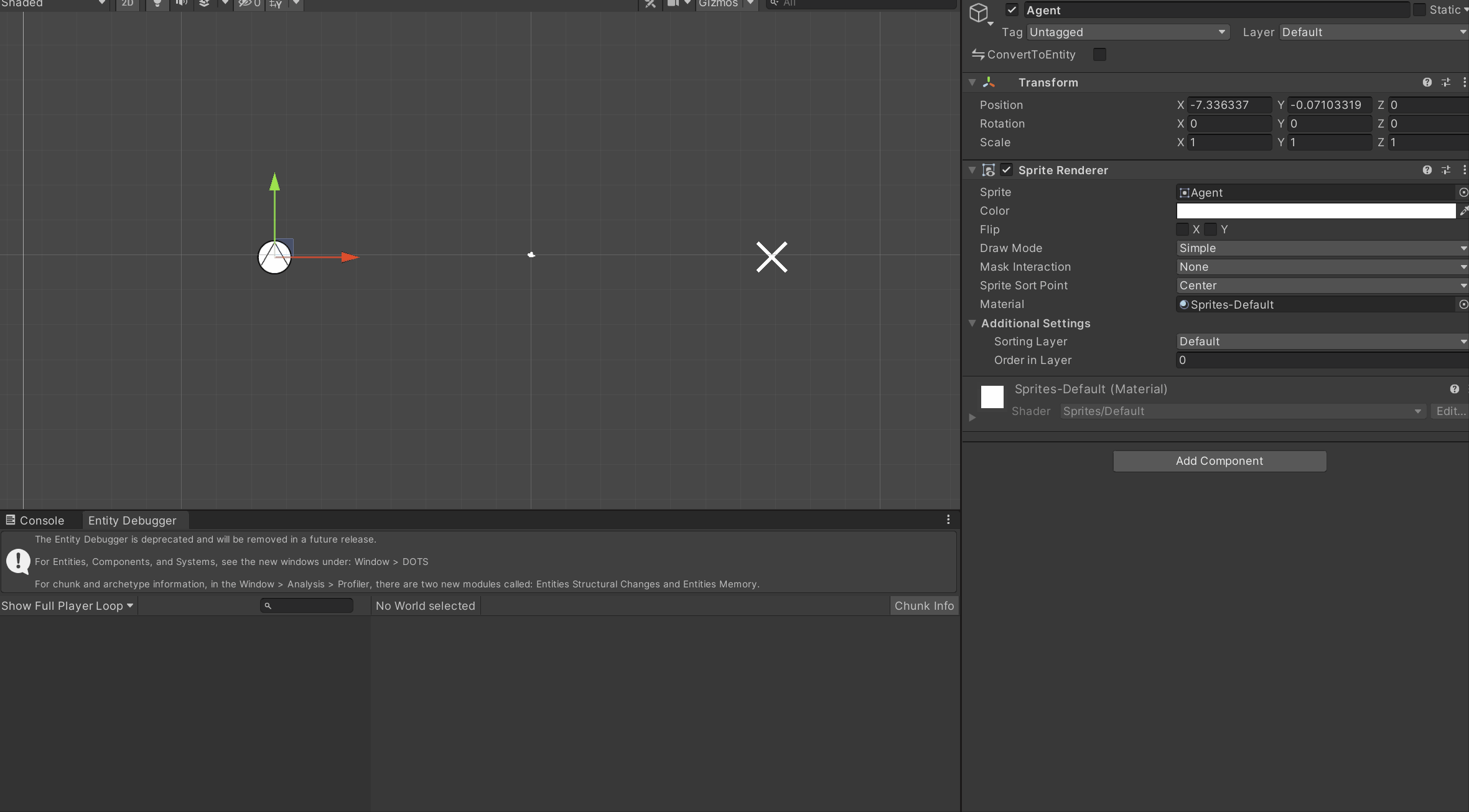Toggle scene grid visibility icon
The image size is (1469, 812).
pyautogui.click(x=276, y=4)
